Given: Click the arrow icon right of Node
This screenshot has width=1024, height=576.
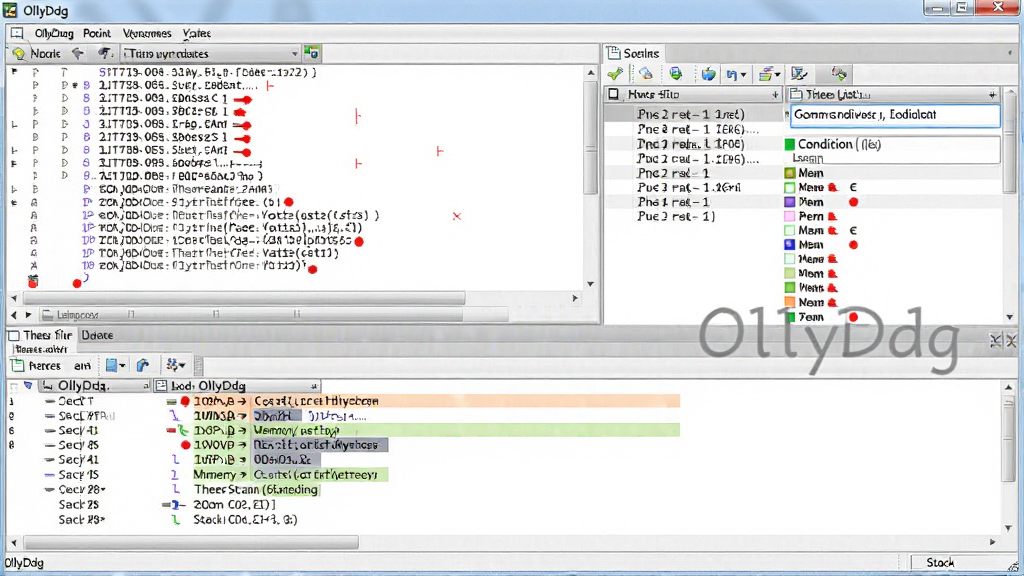Looking at the screenshot, I should pyautogui.click(x=78, y=53).
